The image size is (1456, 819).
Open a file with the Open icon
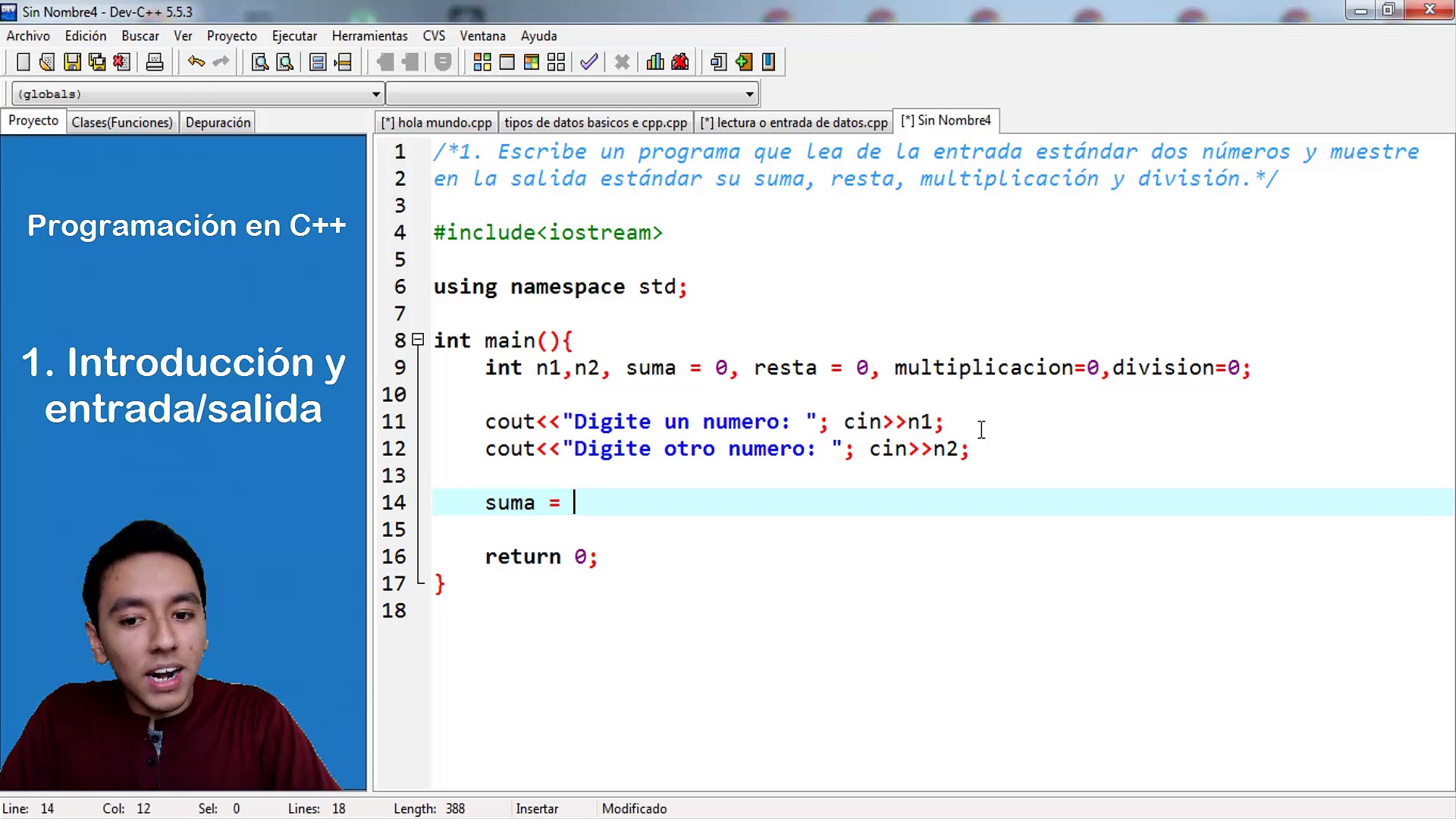point(46,61)
